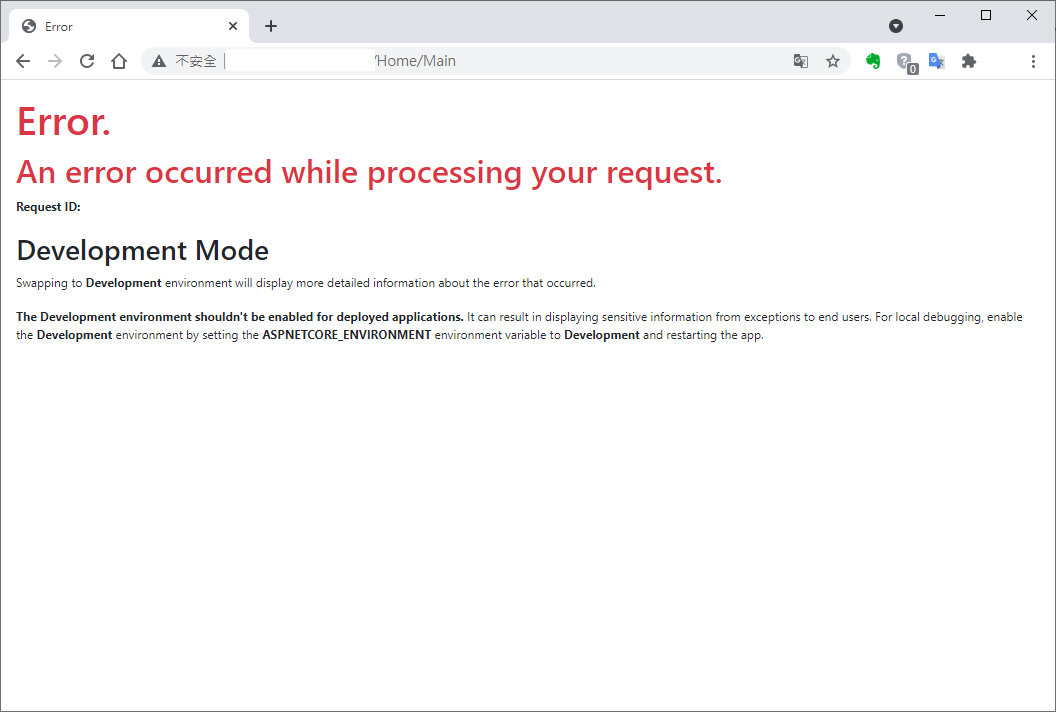Open a new tab with the plus button

tap(271, 26)
